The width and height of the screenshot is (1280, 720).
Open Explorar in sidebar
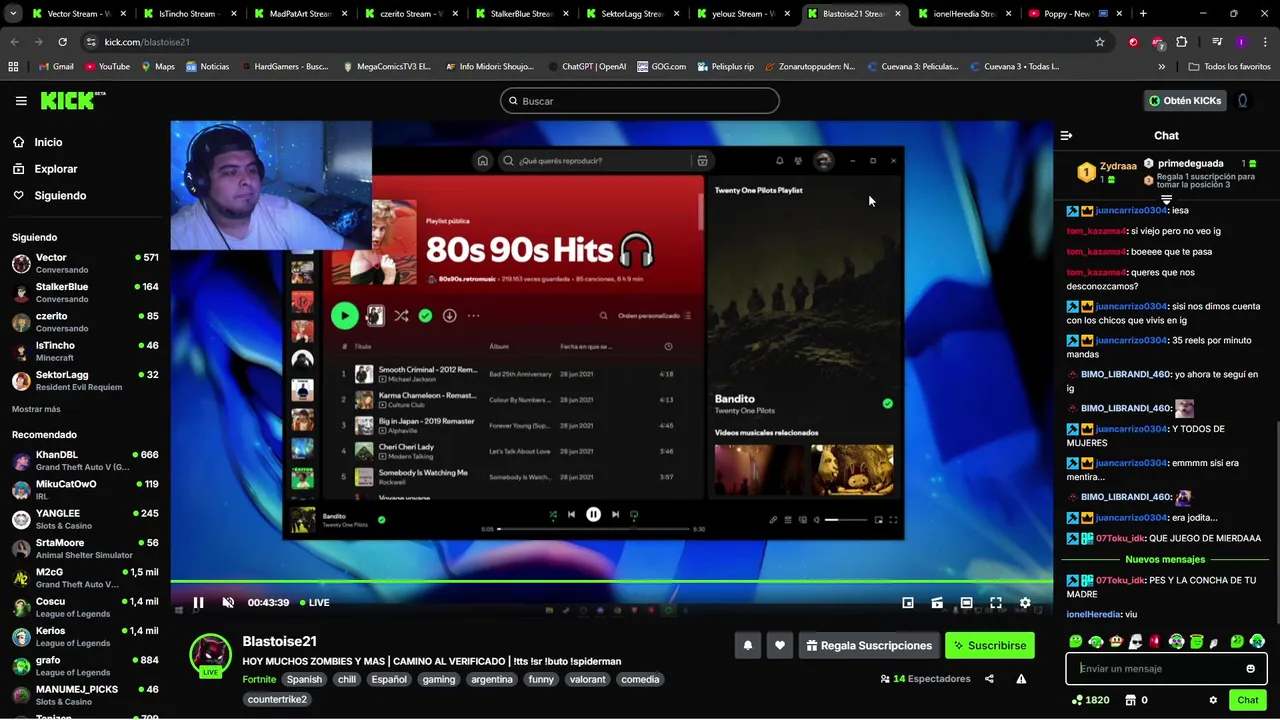[56, 169]
